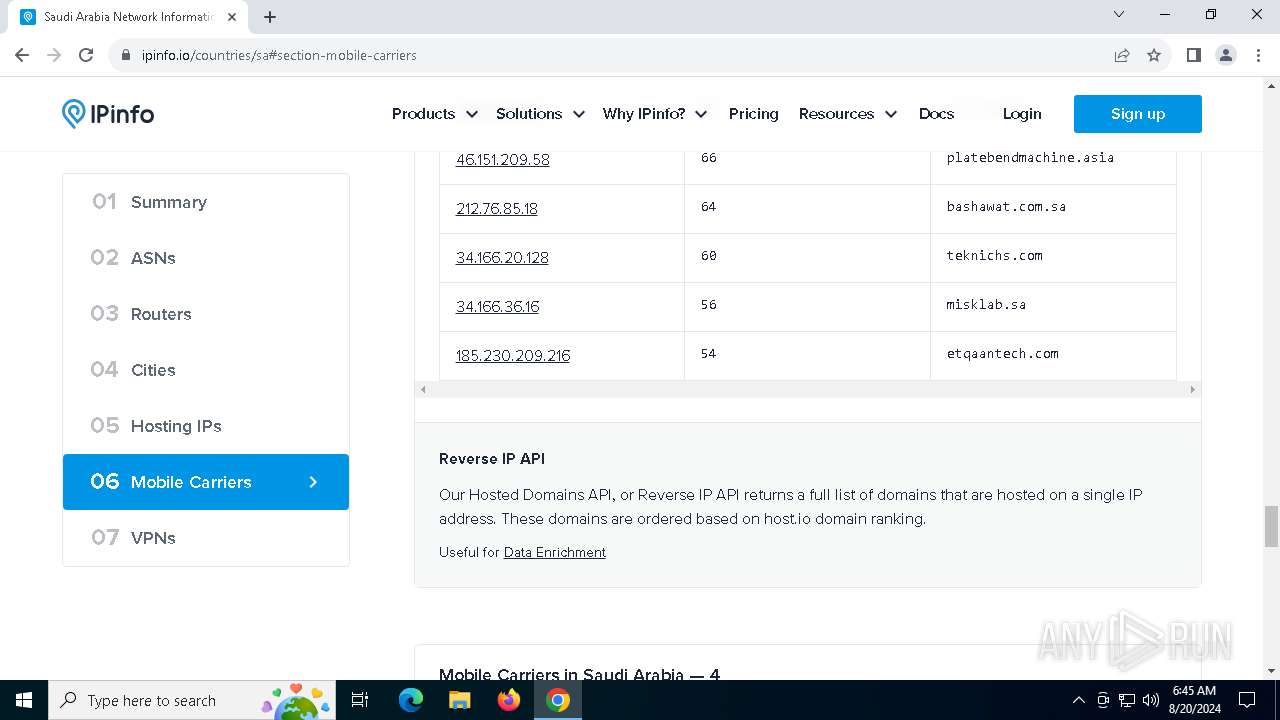Image resolution: width=1280 pixels, height=720 pixels.
Task: Share this page icon in address bar
Action: [1122, 55]
